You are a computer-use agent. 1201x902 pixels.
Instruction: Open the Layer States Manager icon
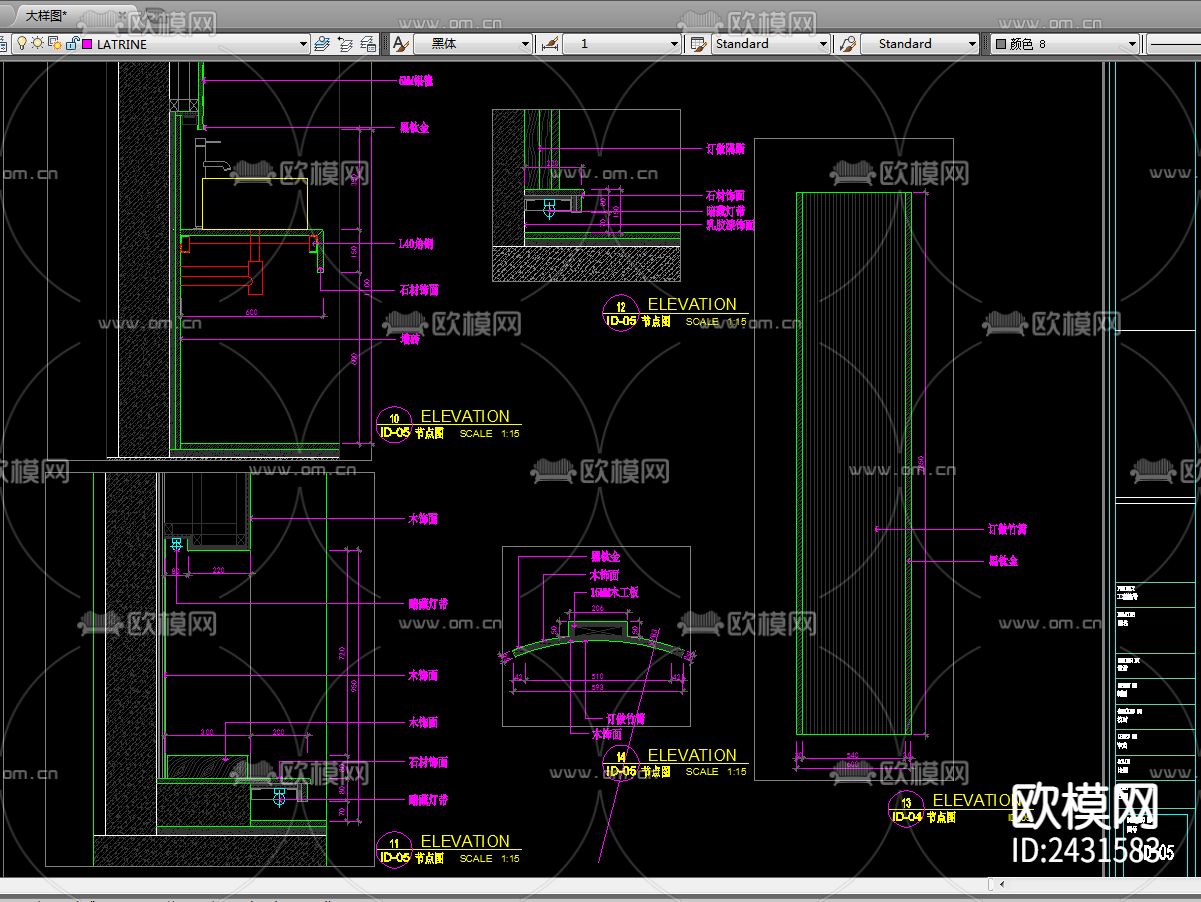point(368,44)
